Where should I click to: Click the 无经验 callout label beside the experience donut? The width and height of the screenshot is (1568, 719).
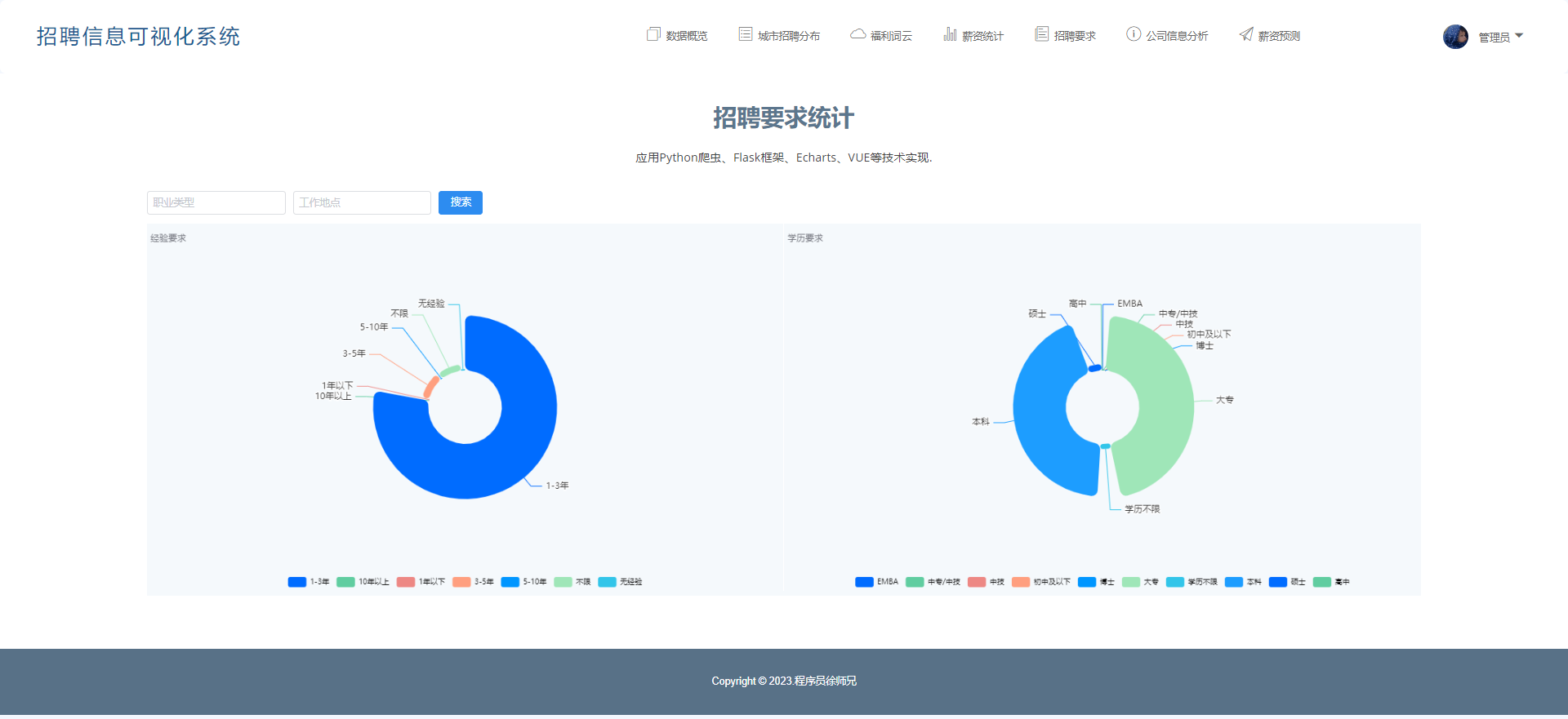coord(431,304)
